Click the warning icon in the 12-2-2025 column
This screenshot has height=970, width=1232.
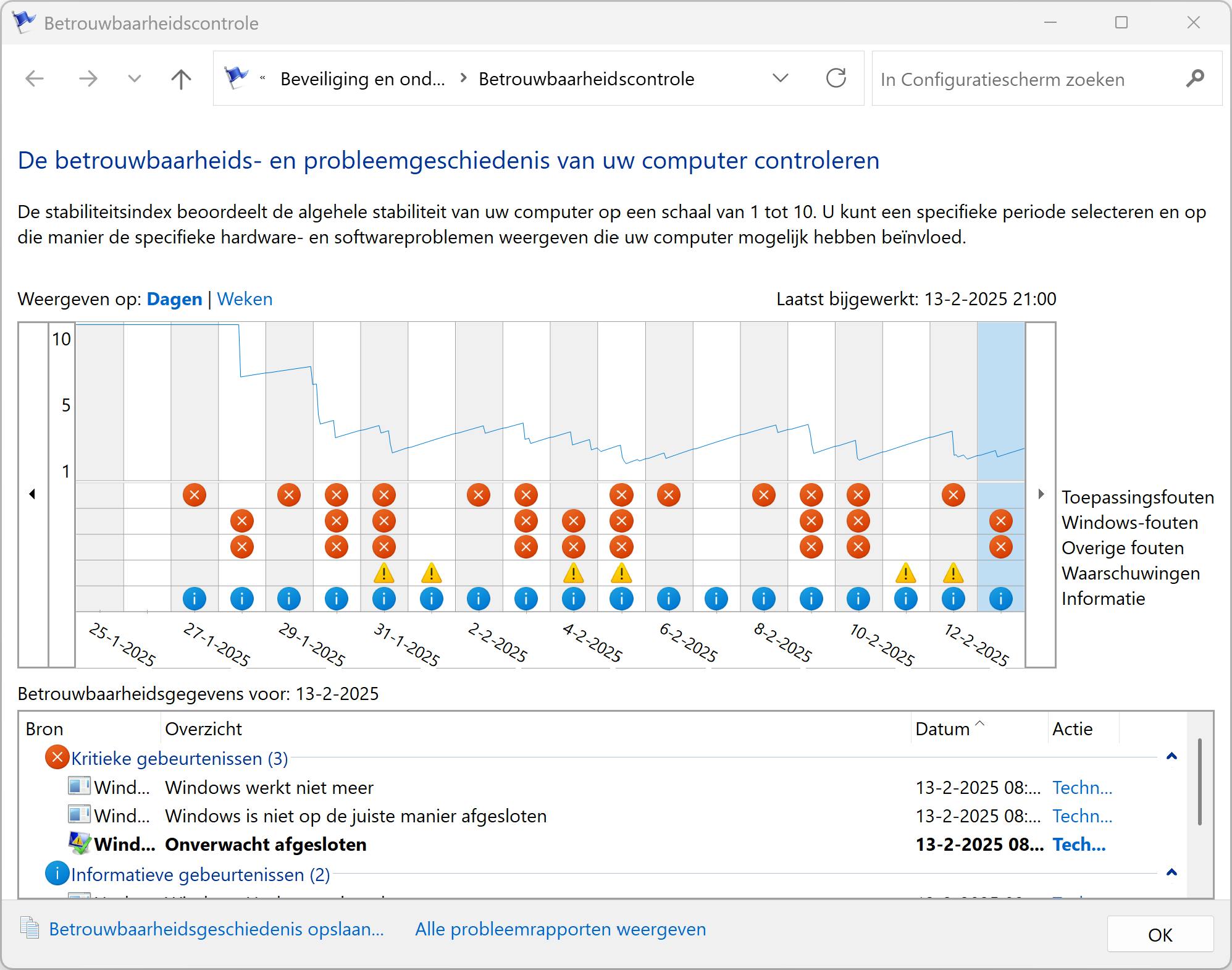pos(953,573)
